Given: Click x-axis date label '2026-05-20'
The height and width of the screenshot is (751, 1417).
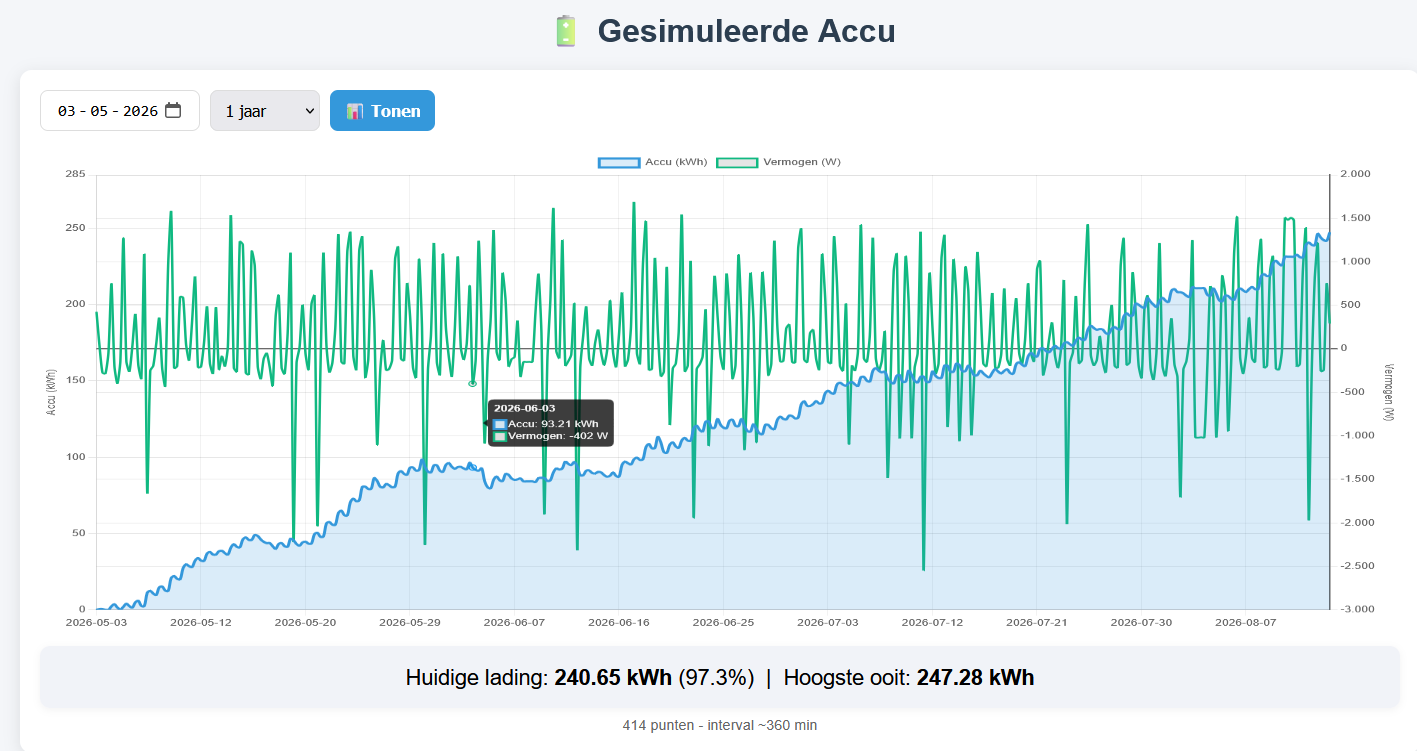Looking at the screenshot, I should (x=305, y=622).
